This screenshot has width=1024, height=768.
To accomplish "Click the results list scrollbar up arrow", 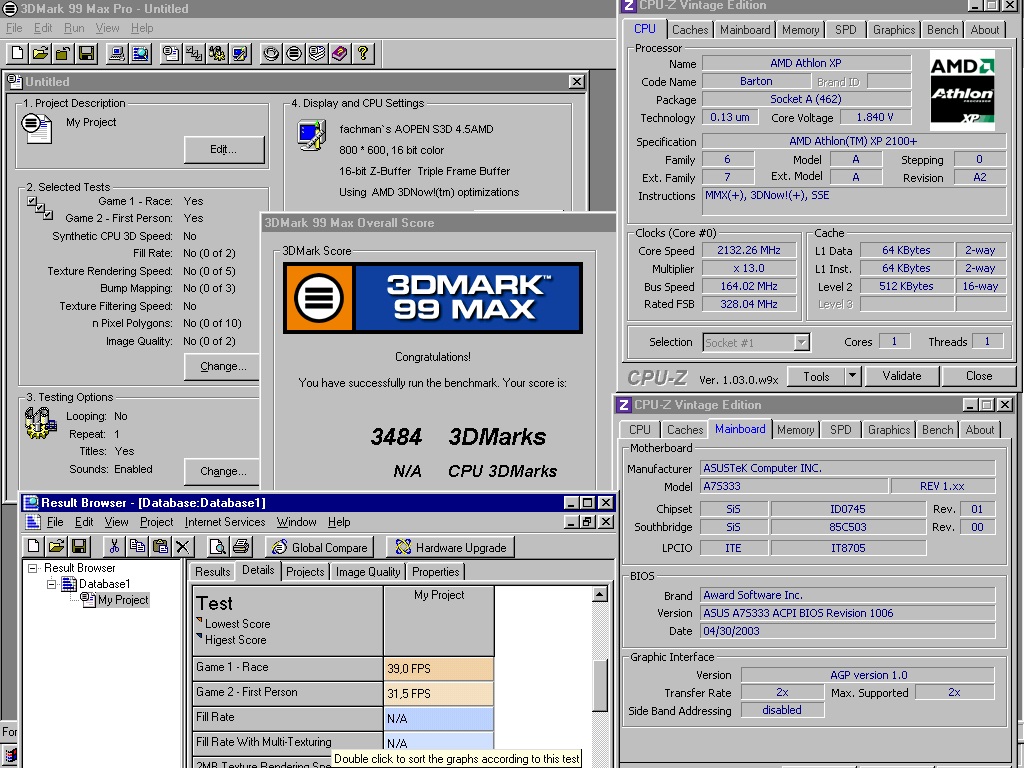I will [600, 594].
